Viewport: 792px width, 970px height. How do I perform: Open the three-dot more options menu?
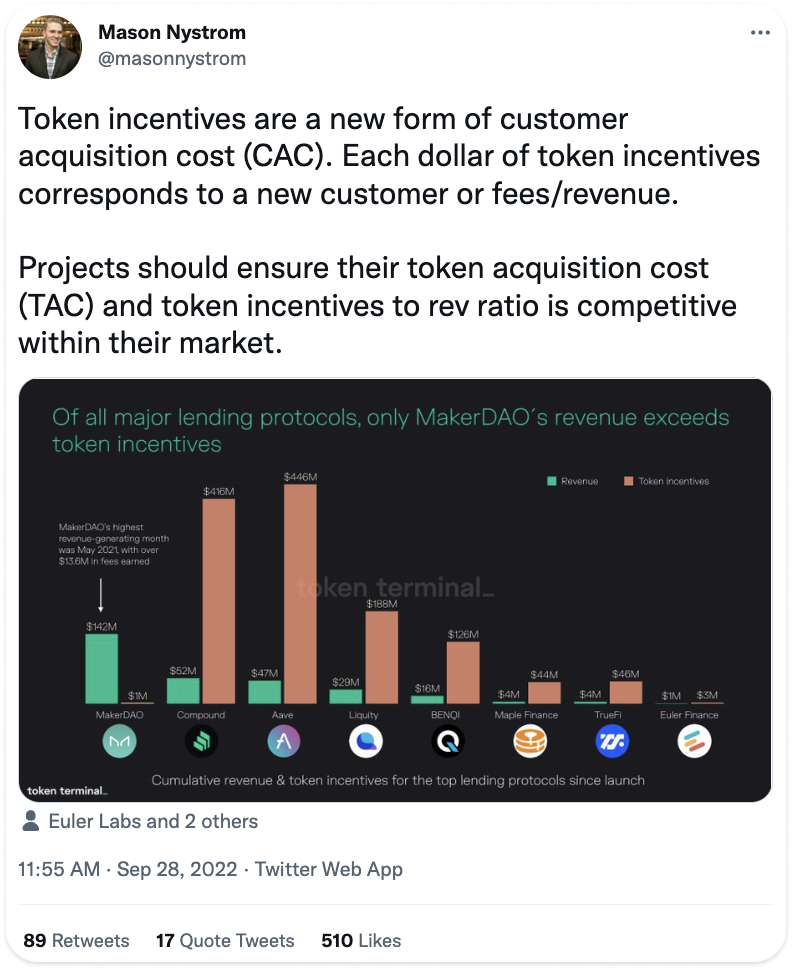tap(760, 32)
